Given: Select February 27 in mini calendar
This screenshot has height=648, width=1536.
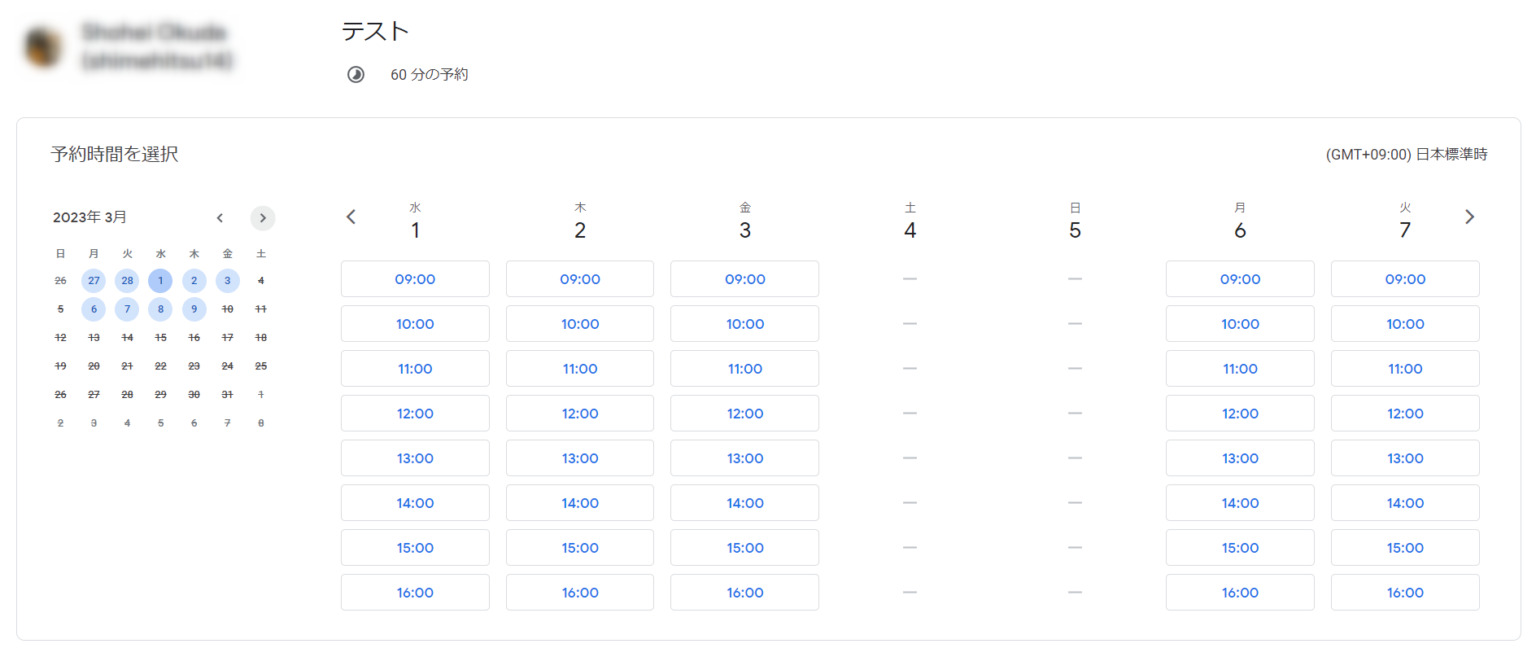Looking at the screenshot, I should point(93,281).
